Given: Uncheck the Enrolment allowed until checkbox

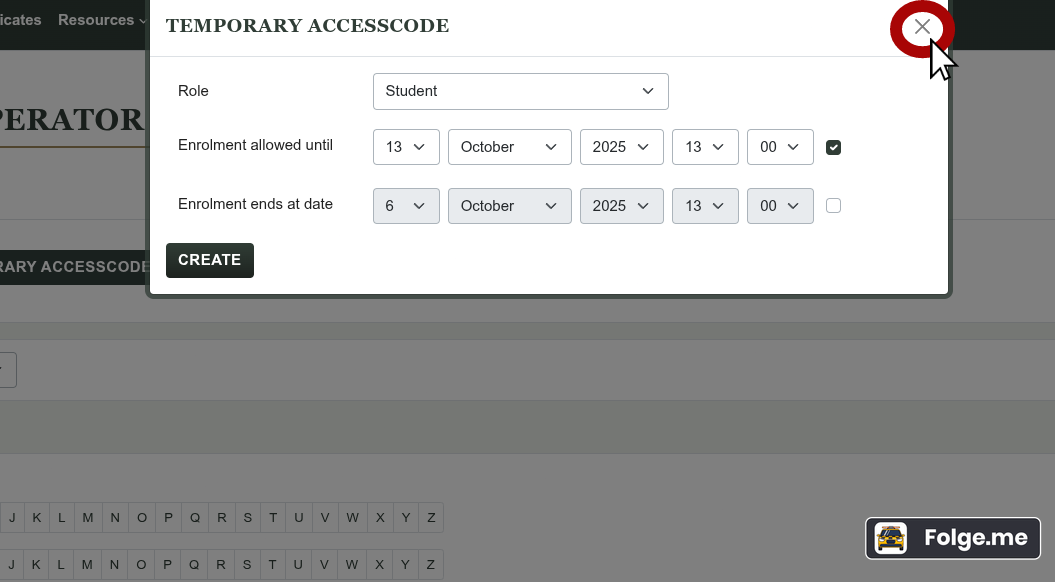Looking at the screenshot, I should (x=833, y=148).
